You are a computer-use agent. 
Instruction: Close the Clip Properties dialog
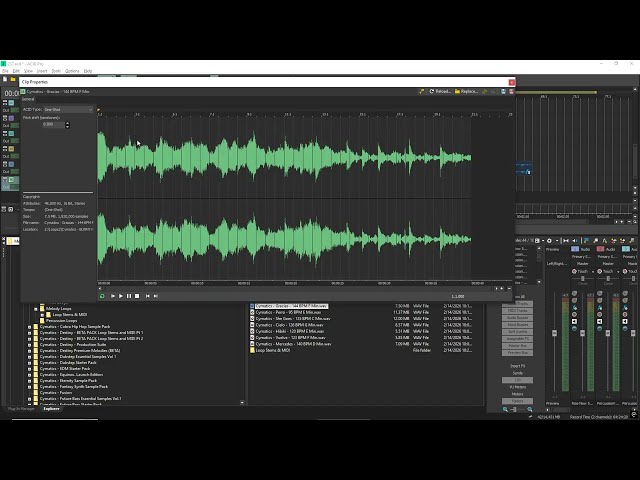(511, 82)
